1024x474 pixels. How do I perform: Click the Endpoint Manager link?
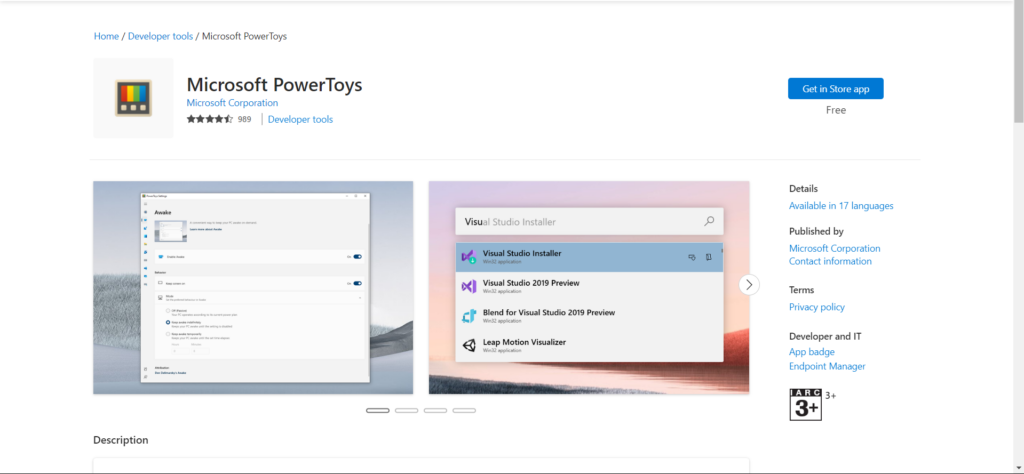[827, 366]
